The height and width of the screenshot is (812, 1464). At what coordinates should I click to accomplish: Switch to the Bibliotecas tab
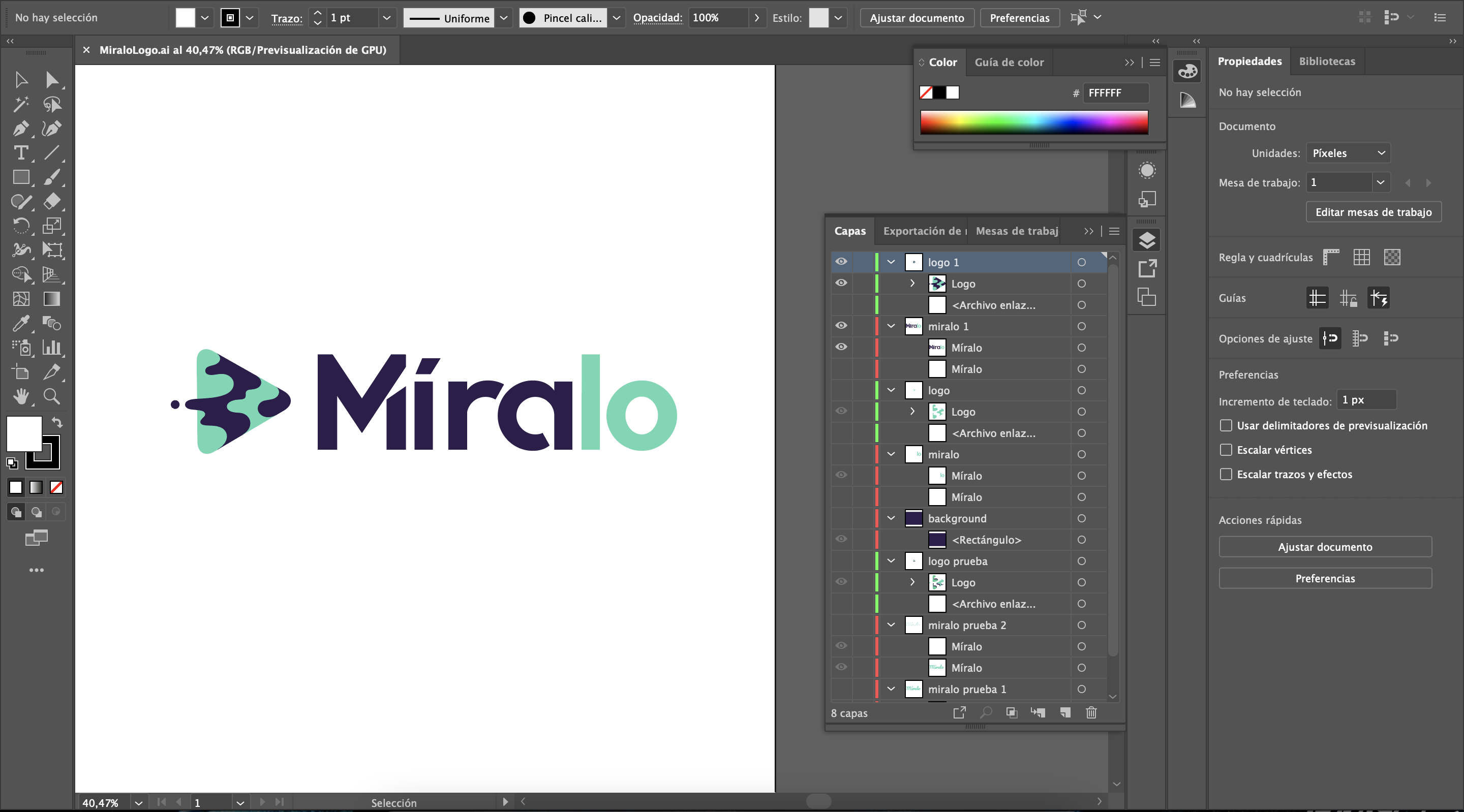(x=1326, y=61)
